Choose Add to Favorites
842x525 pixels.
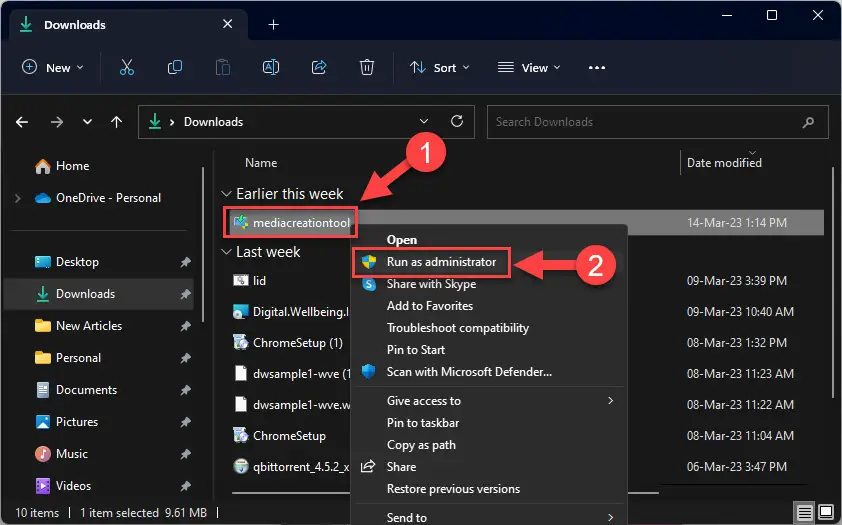[489, 306]
